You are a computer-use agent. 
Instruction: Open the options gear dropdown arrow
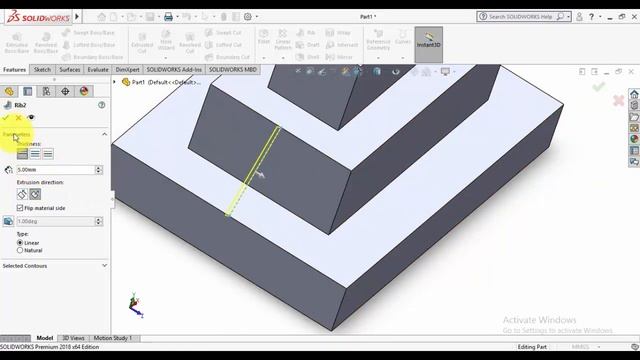point(257,17)
